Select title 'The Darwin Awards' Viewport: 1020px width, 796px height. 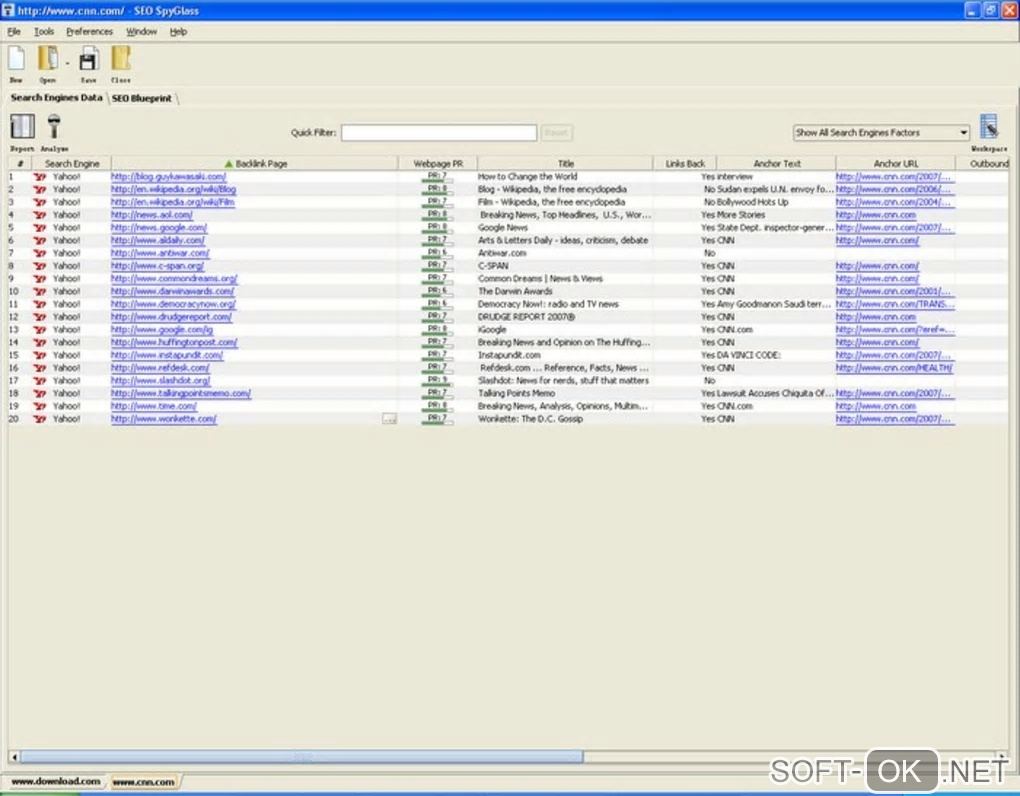pyautogui.click(x=515, y=291)
